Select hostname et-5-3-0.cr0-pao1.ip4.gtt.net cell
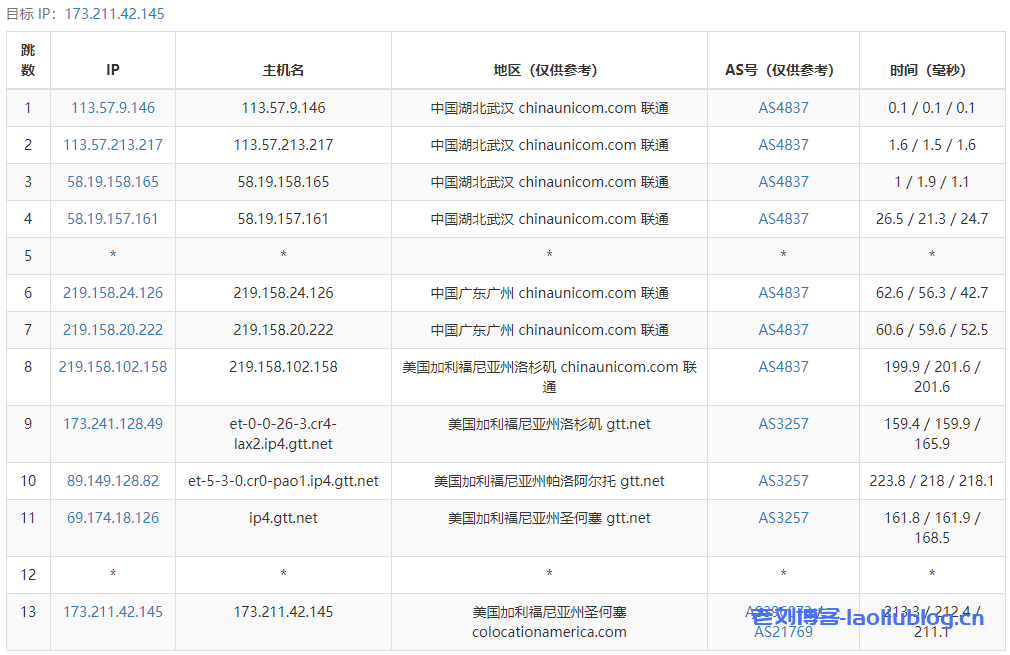1010x655 pixels. click(x=283, y=481)
